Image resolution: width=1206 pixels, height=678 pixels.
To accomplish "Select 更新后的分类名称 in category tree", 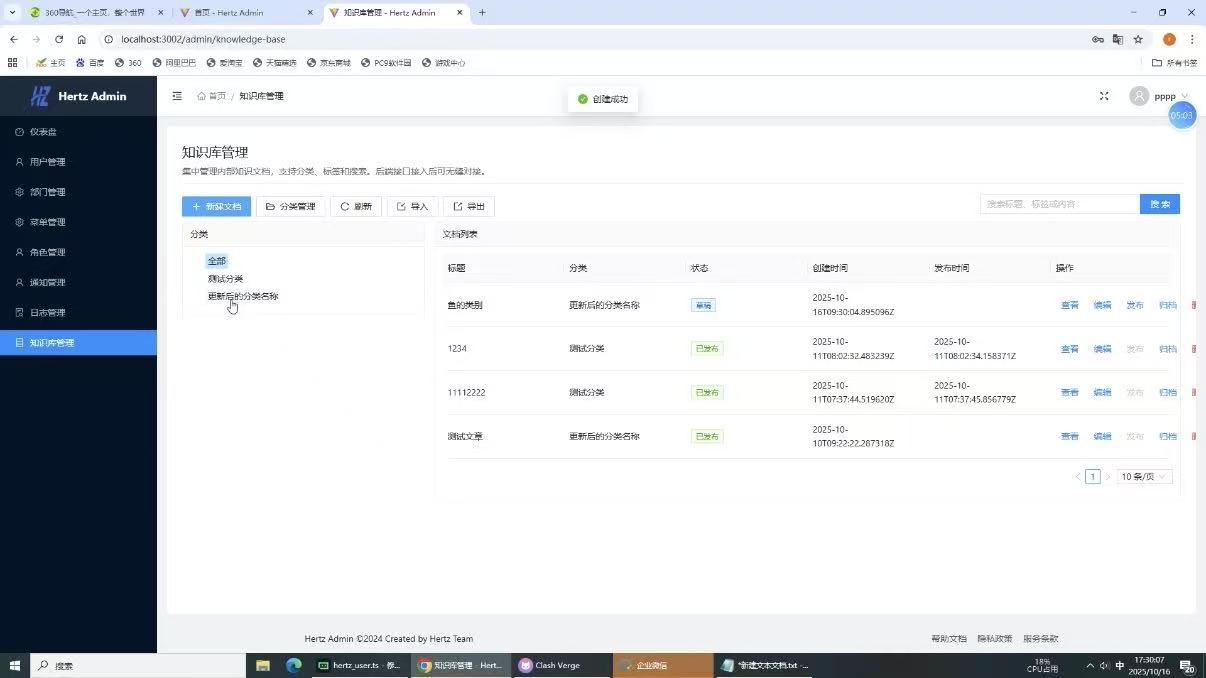I will (243, 296).
